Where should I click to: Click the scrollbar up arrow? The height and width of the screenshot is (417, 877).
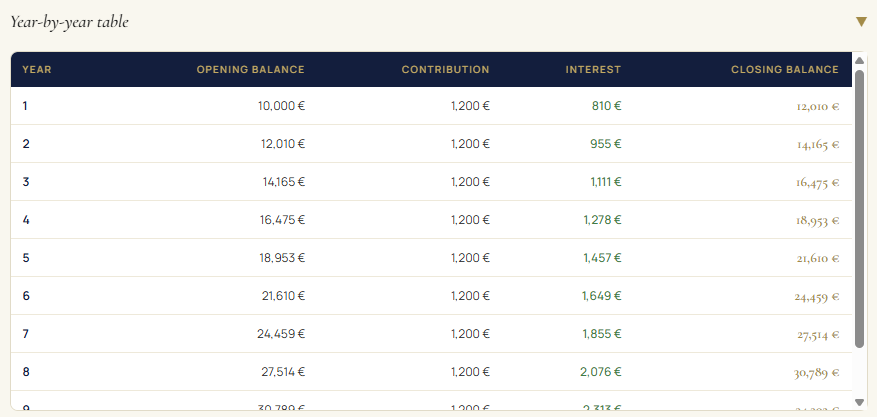tap(859, 61)
